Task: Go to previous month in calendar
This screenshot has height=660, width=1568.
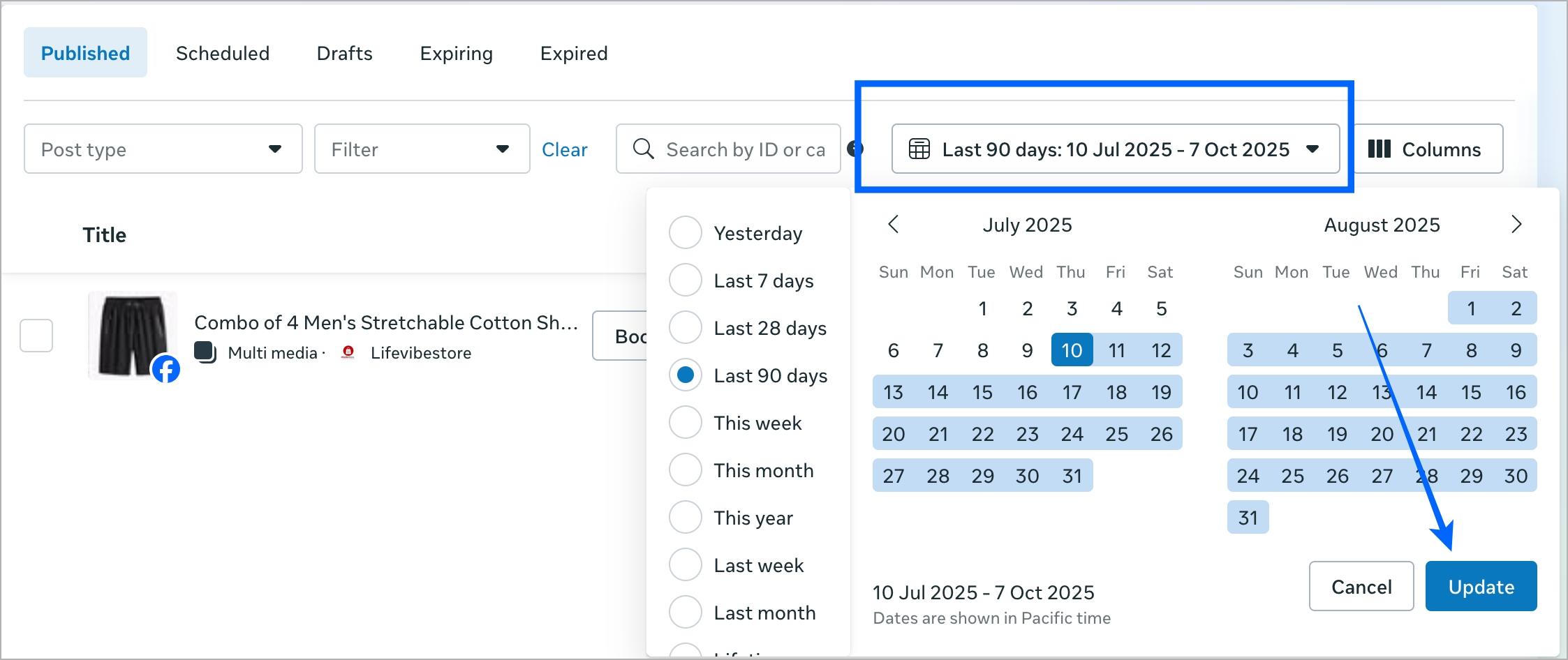Action: (x=893, y=225)
